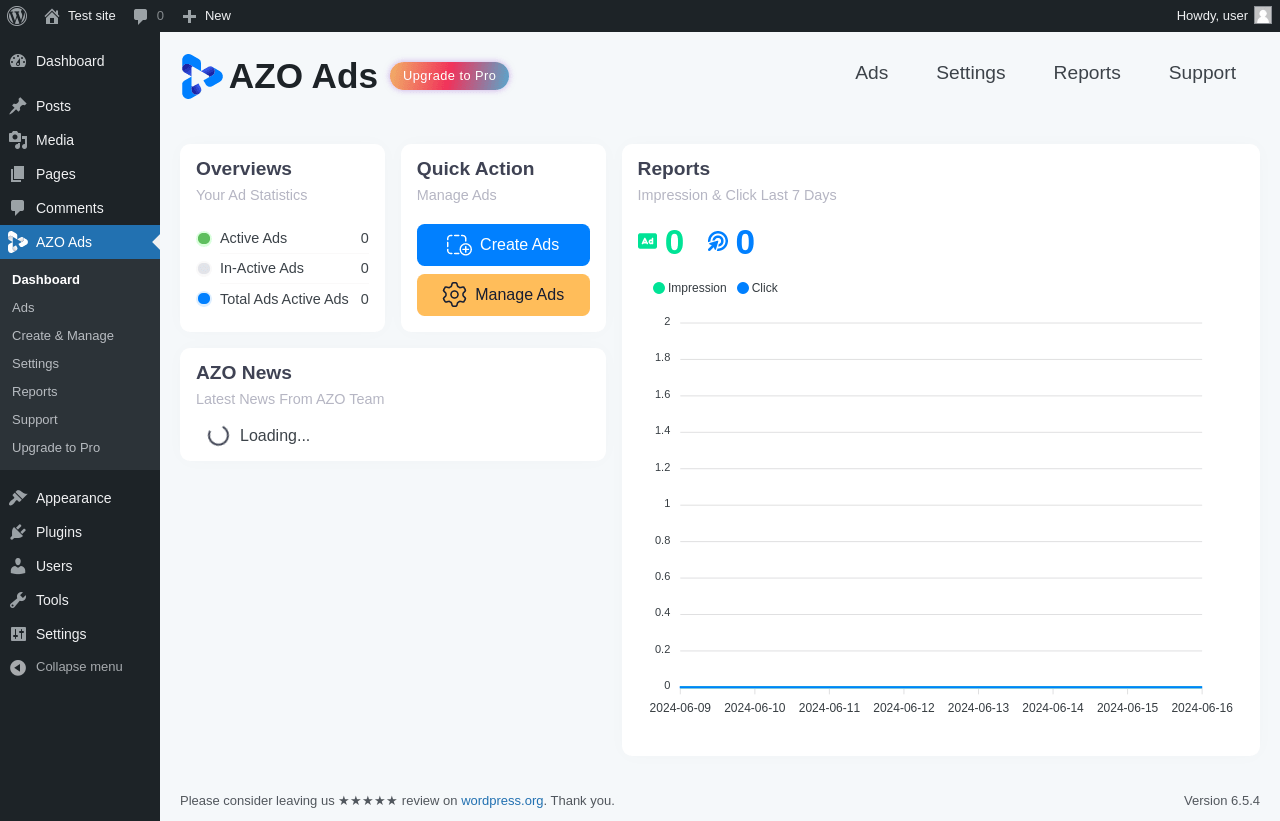
Task: Toggle Impression series in chart legend
Action: point(690,288)
